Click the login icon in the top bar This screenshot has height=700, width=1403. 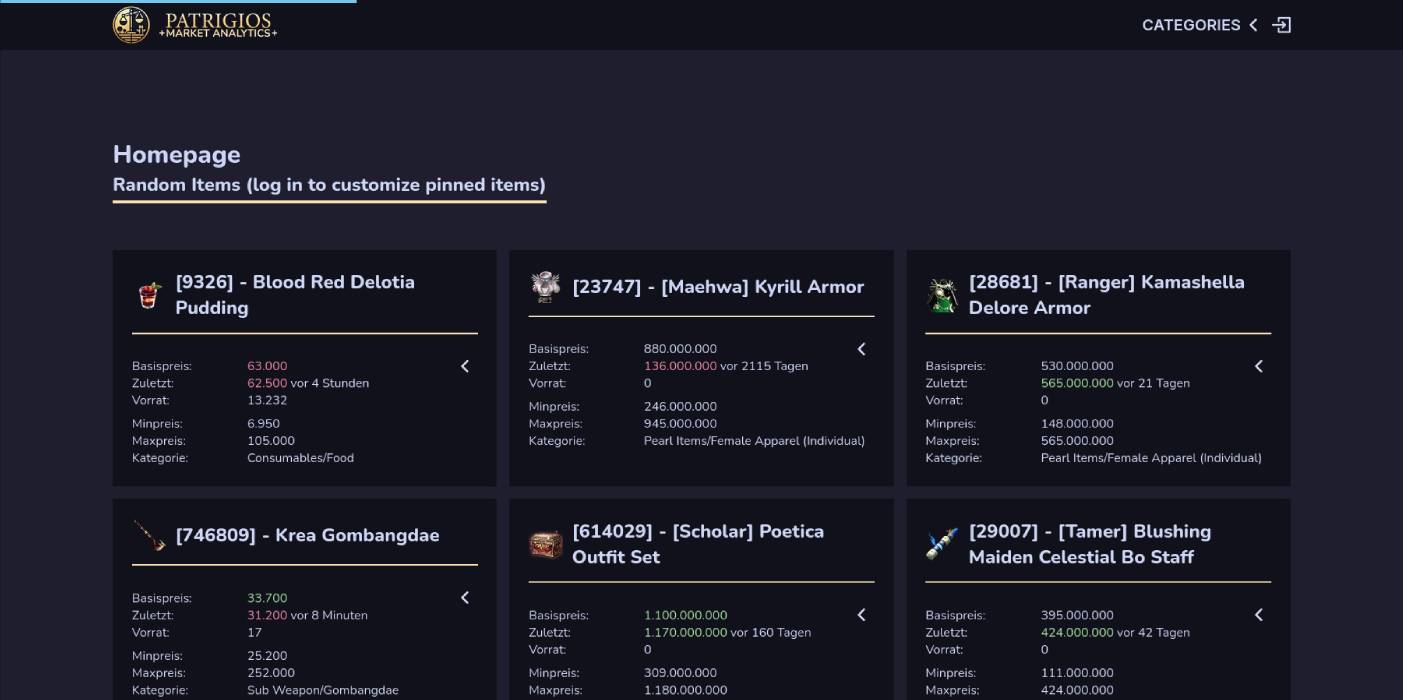1283,24
